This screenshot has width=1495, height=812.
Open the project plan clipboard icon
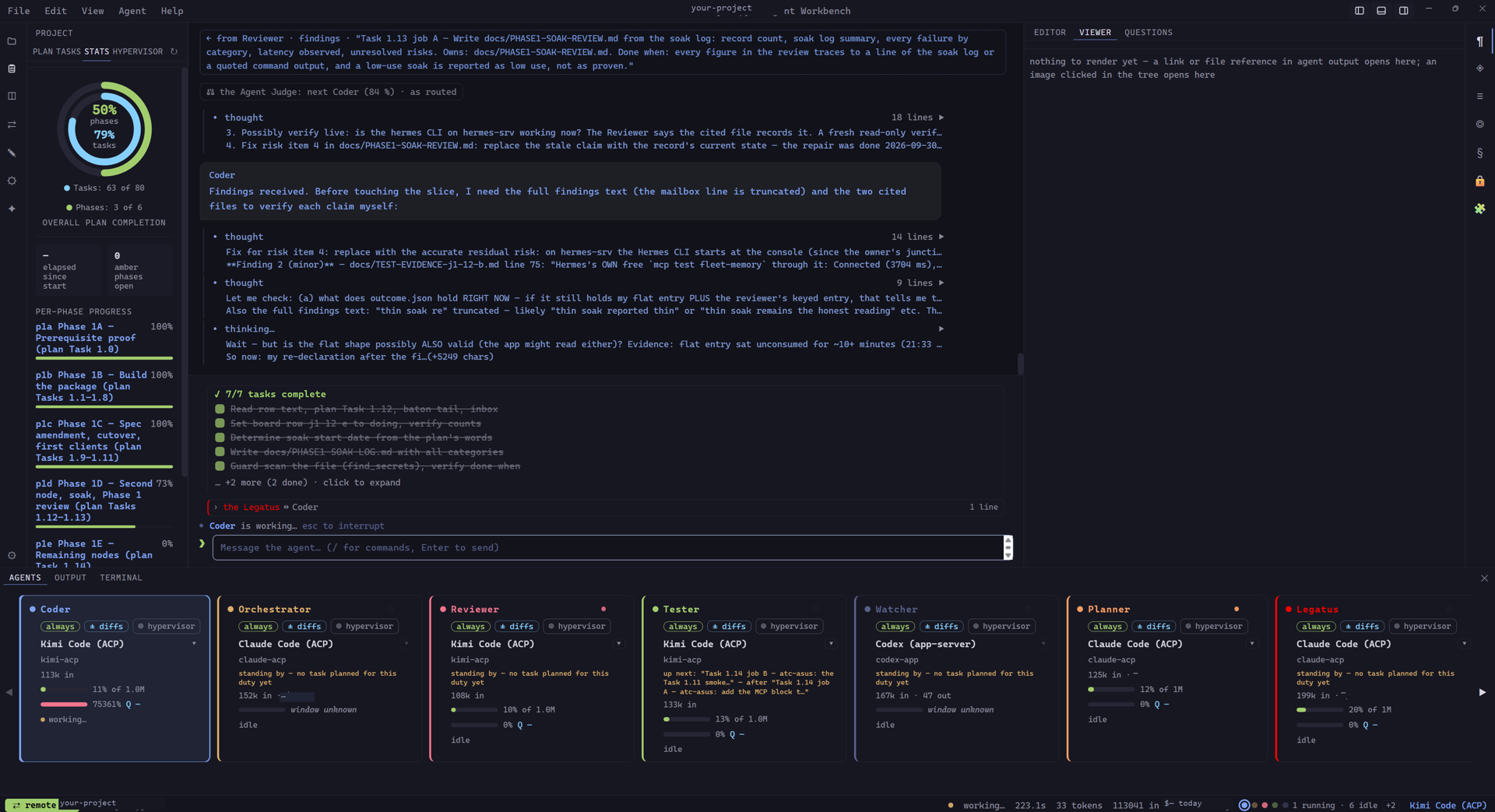coord(12,69)
